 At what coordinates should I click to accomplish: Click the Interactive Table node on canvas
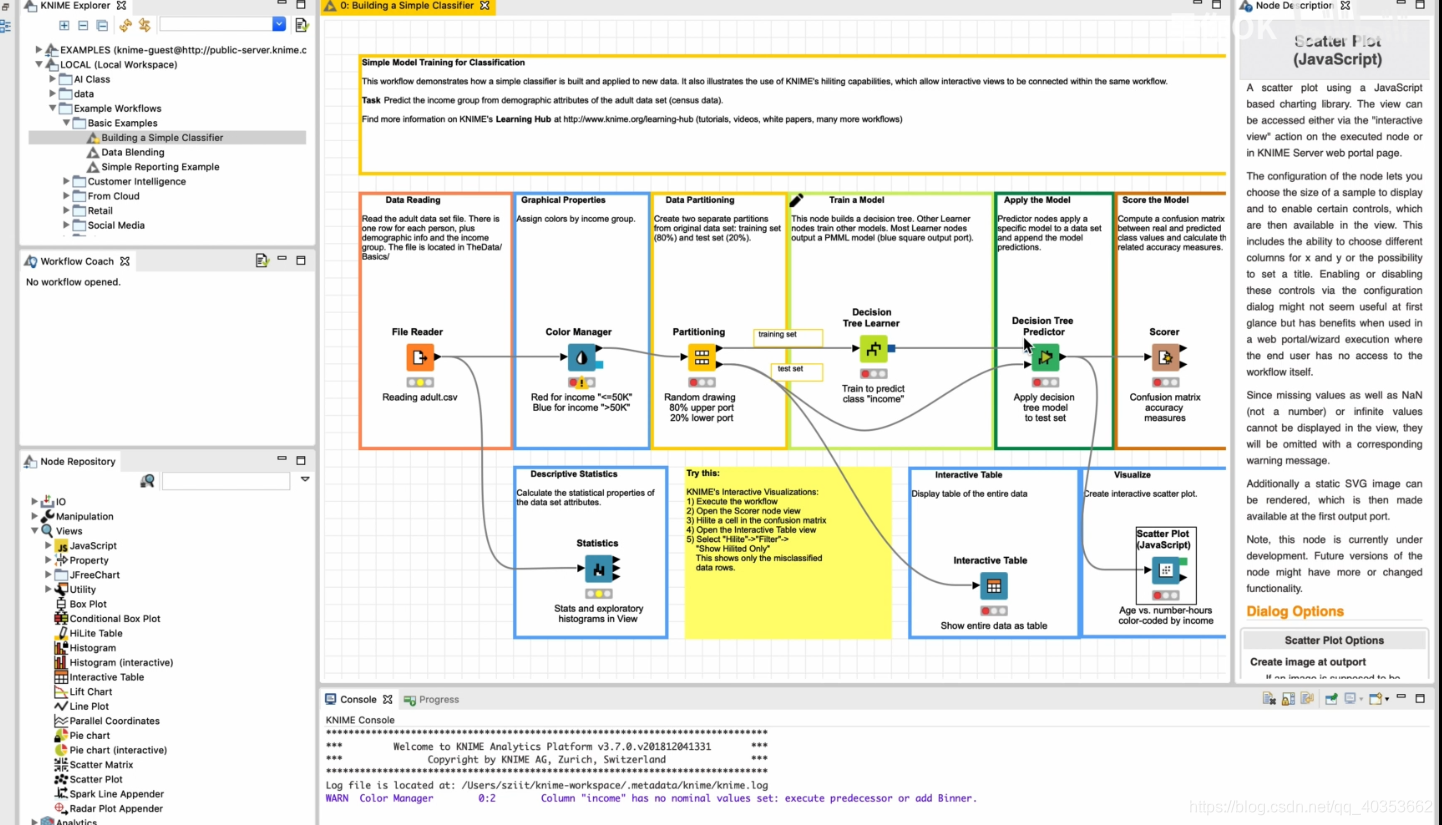pyautogui.click(x=993, y=586)
